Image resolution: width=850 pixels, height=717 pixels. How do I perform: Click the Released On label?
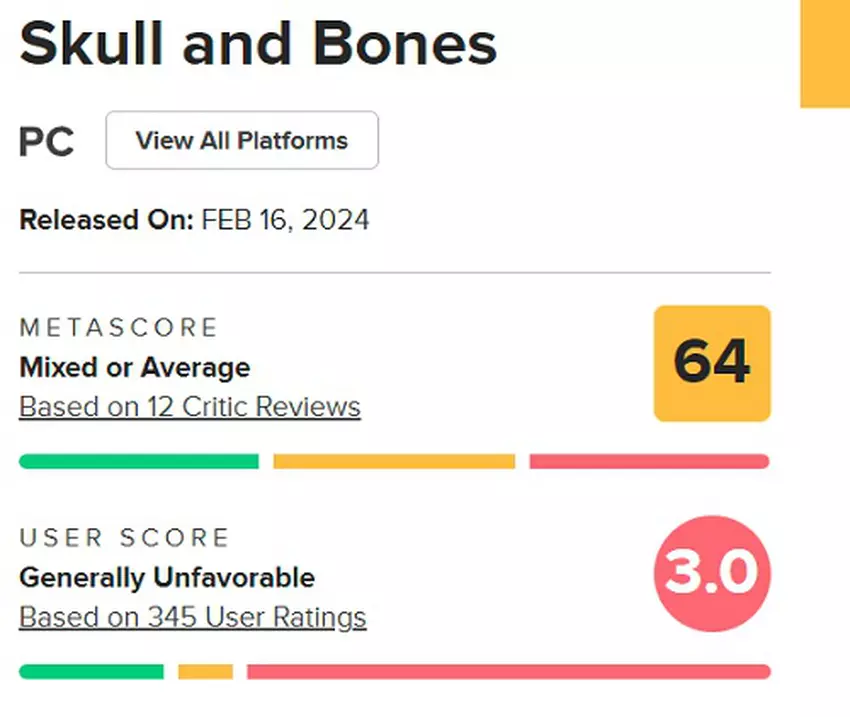point(106,220)
